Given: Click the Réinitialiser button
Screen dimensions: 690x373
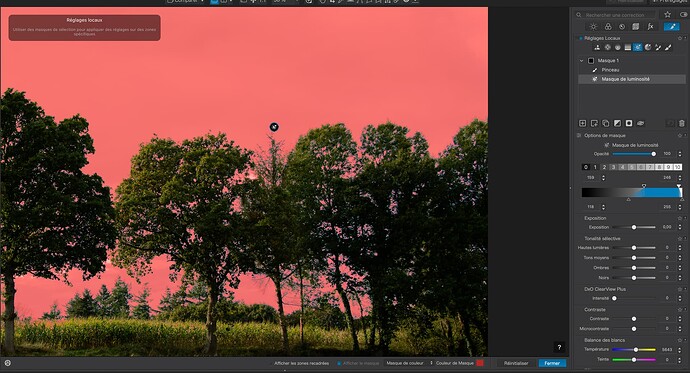Looking at the screenshot, I should click(516, 363).
